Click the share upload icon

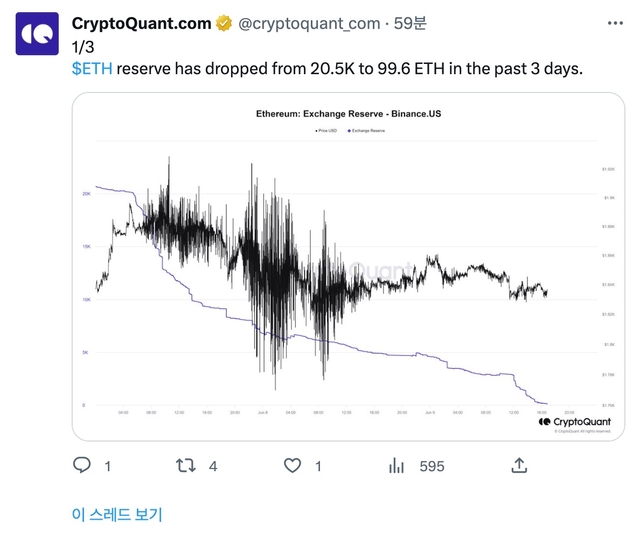click(519, 465)
